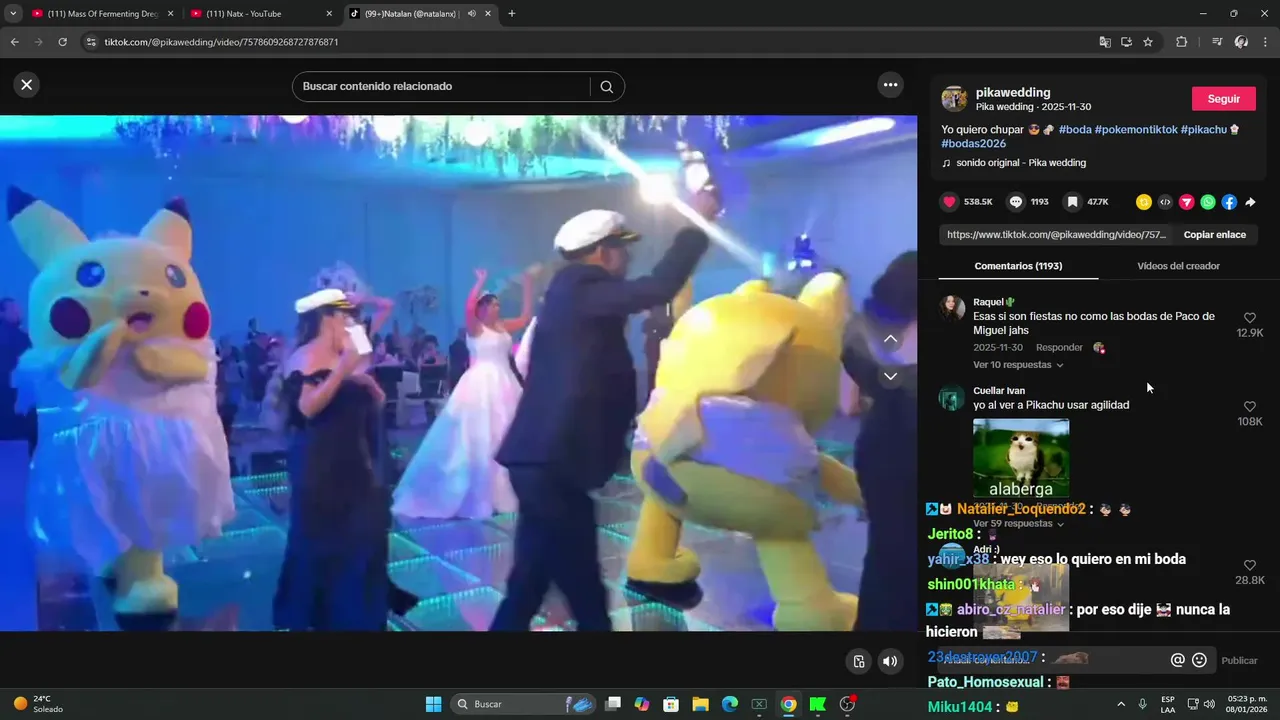Get the embed code icon
The height and width of the screenshot is (720, 1280).
(x=1165, y=202)
